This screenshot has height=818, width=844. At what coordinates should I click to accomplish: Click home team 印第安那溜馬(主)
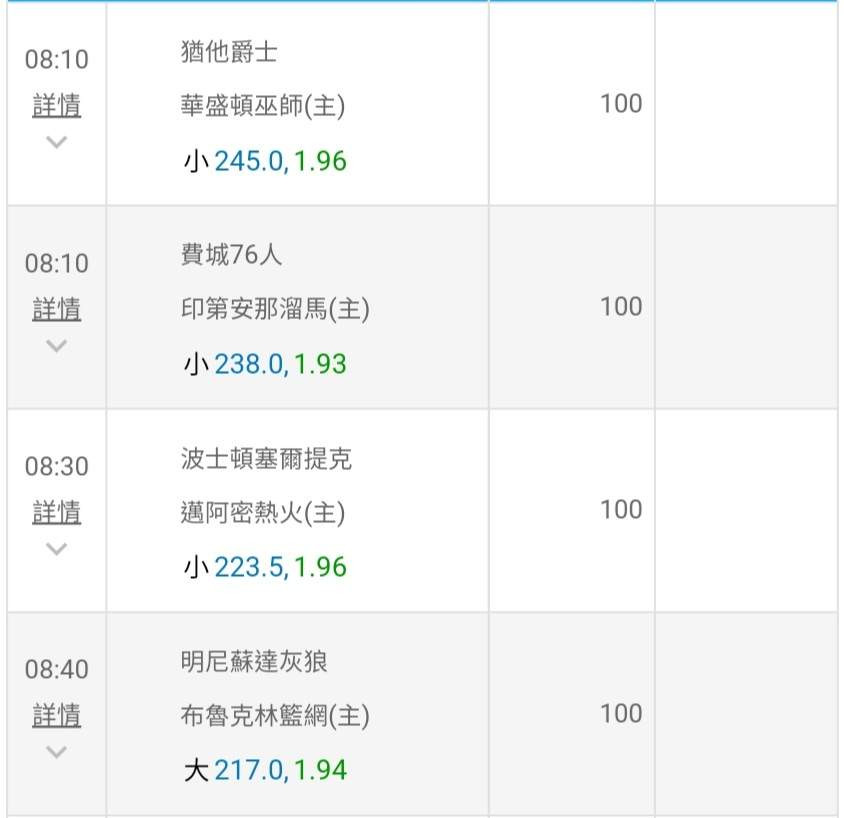point(274,310)
